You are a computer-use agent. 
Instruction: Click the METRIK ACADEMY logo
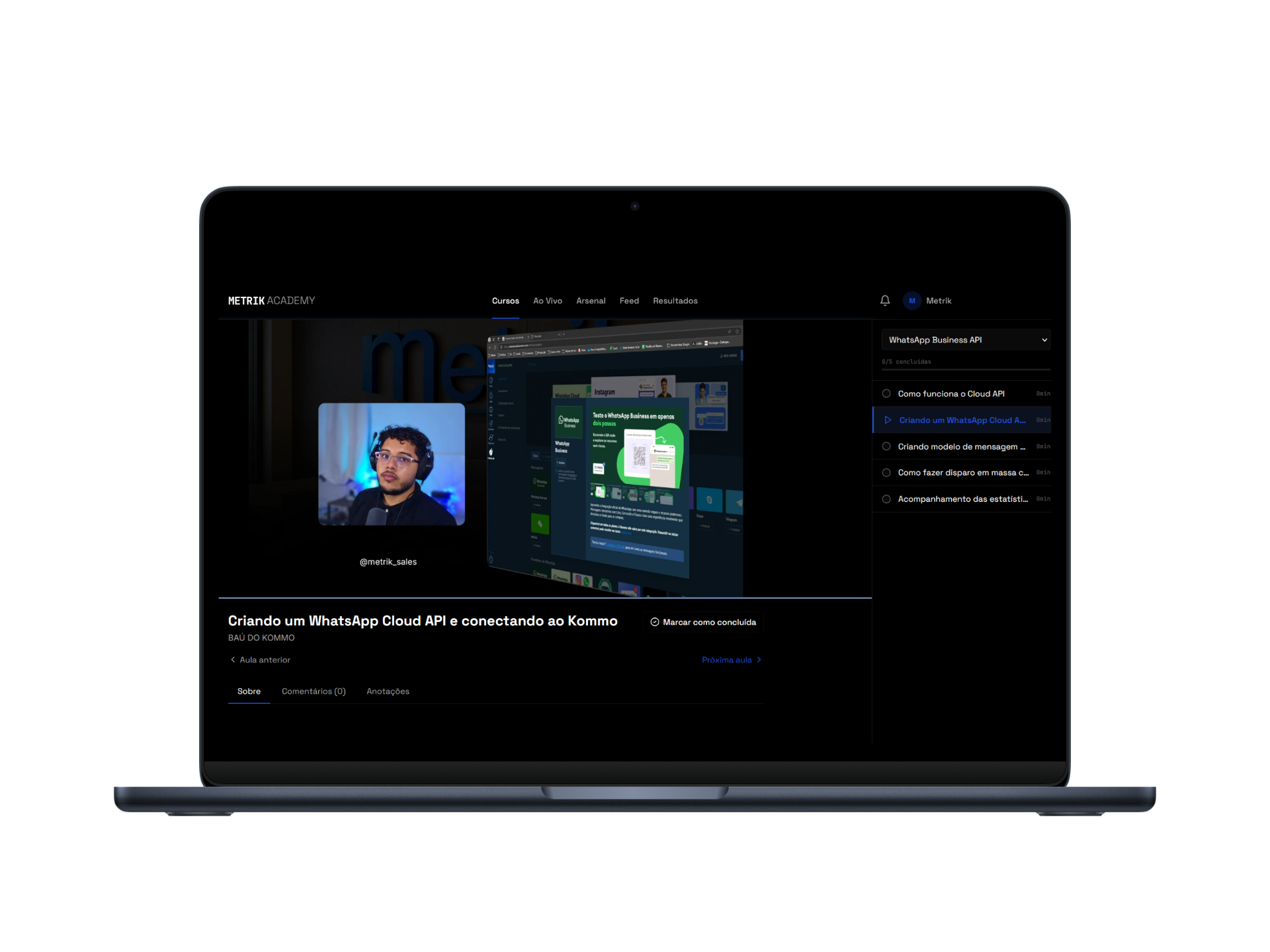[271, 301]
